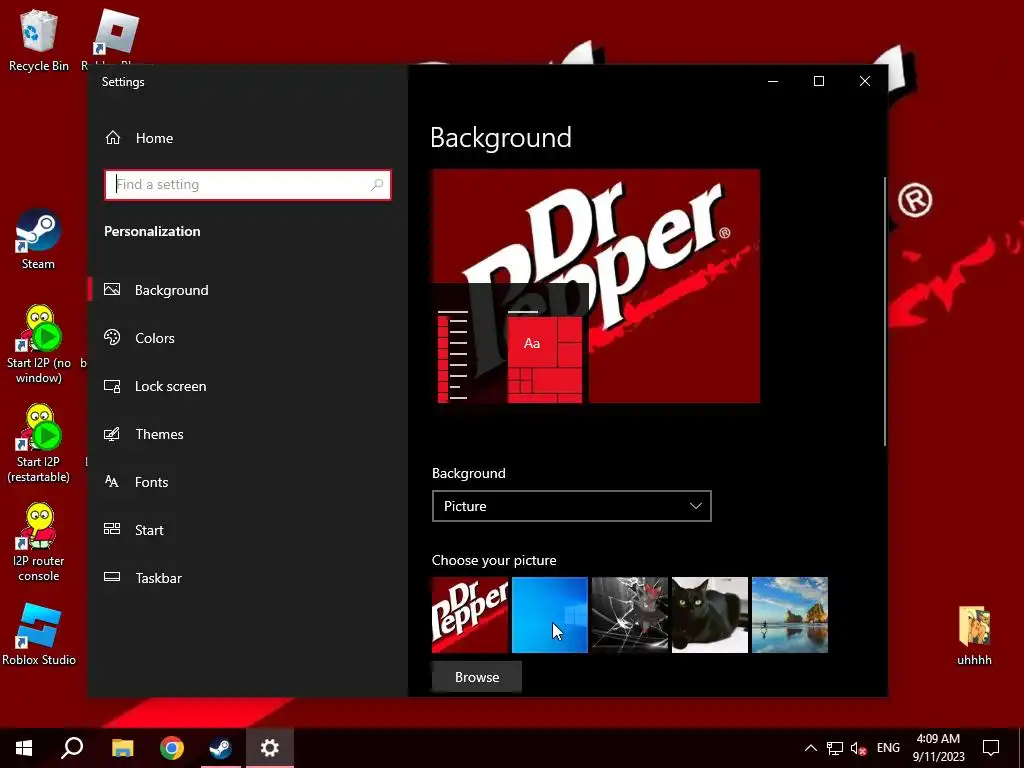Image resolution: width=1024 pixels, height=768 pixels.
Task: Launch the Steam desktop shortcut
Action: click(38, 239)
